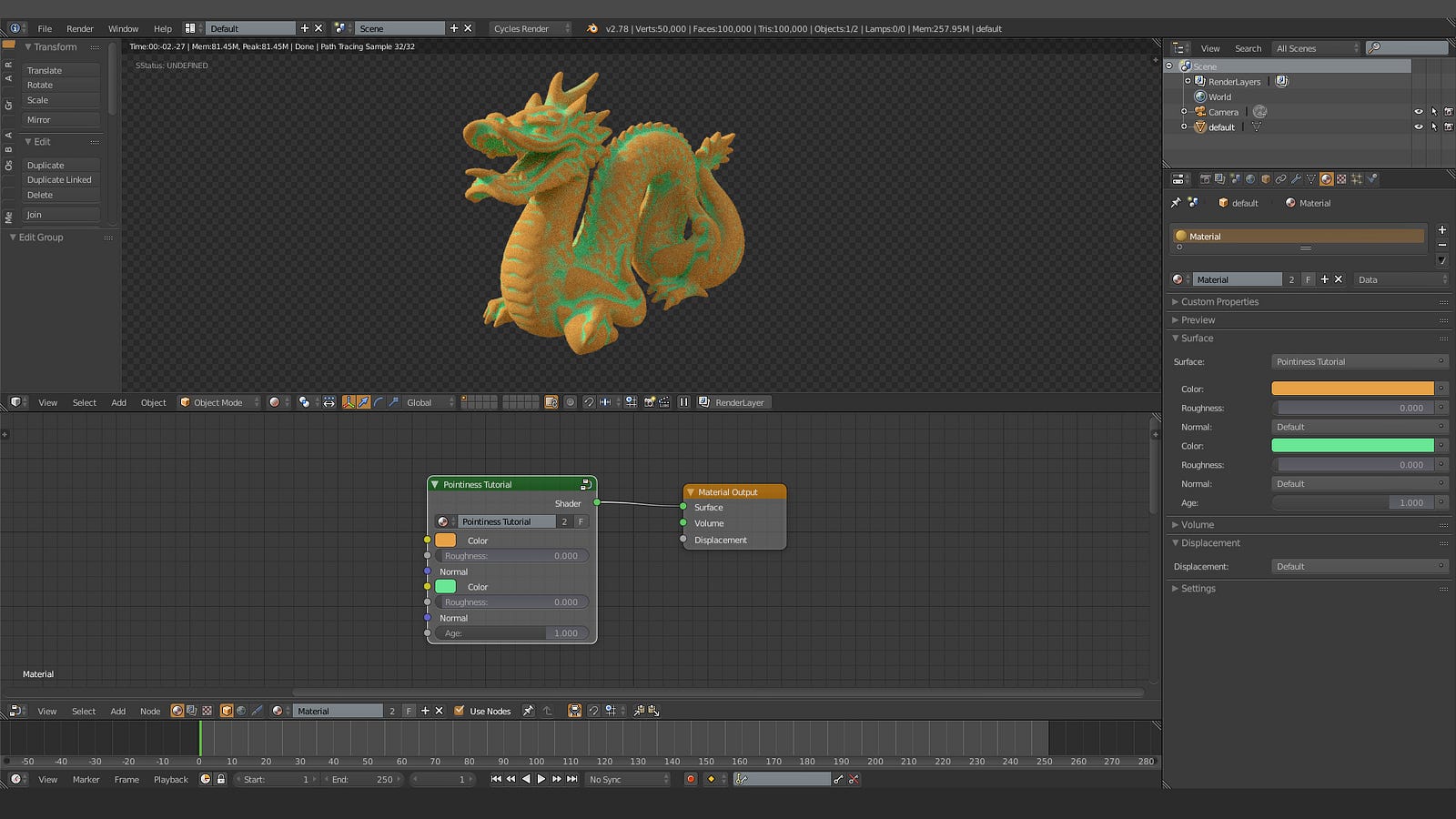The image size is (1456, 819).
Task: Toggle the 3D manipulator widget visibility
Action: [349, 402]
